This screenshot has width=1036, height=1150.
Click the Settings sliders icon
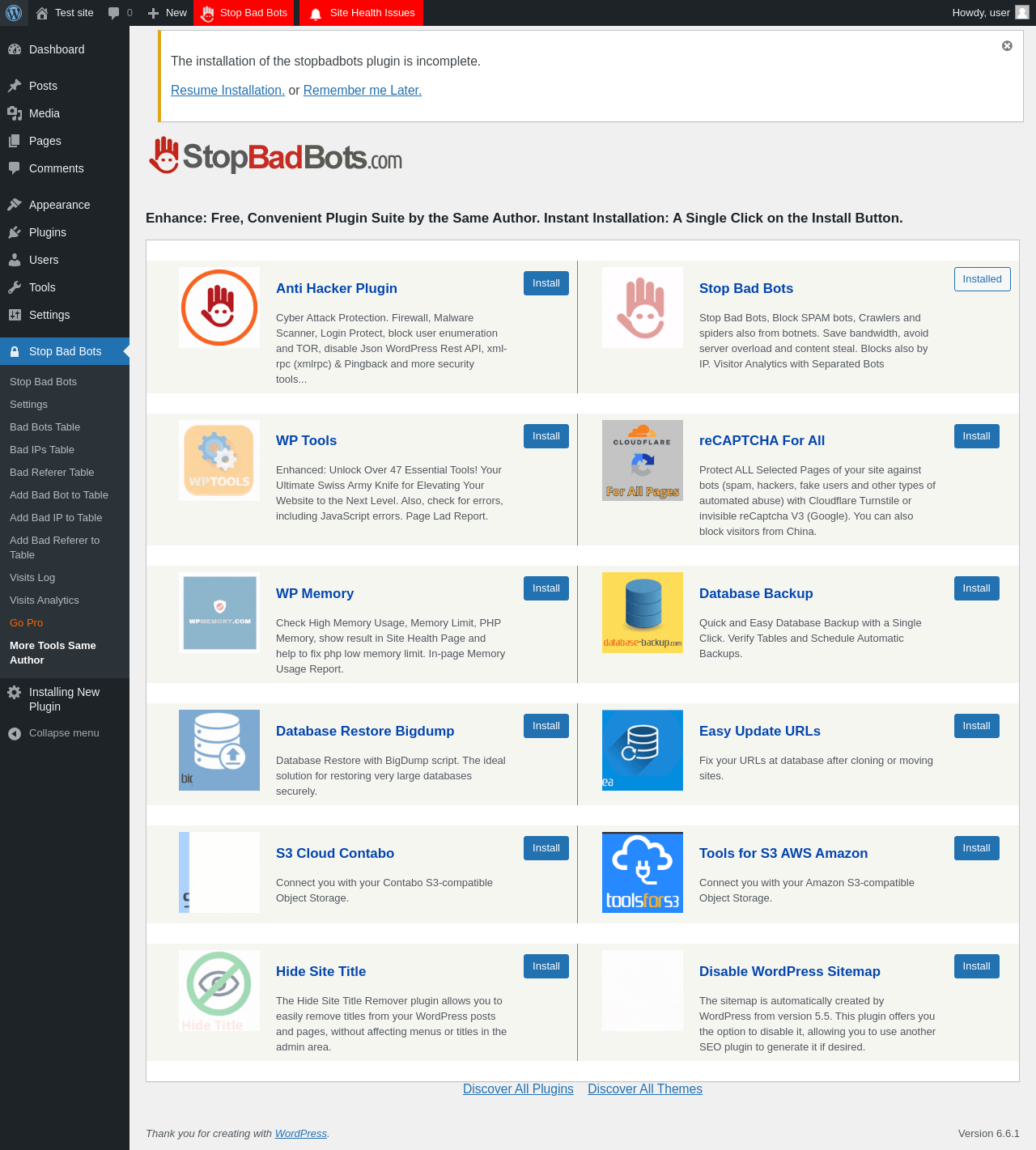(15, 315)
